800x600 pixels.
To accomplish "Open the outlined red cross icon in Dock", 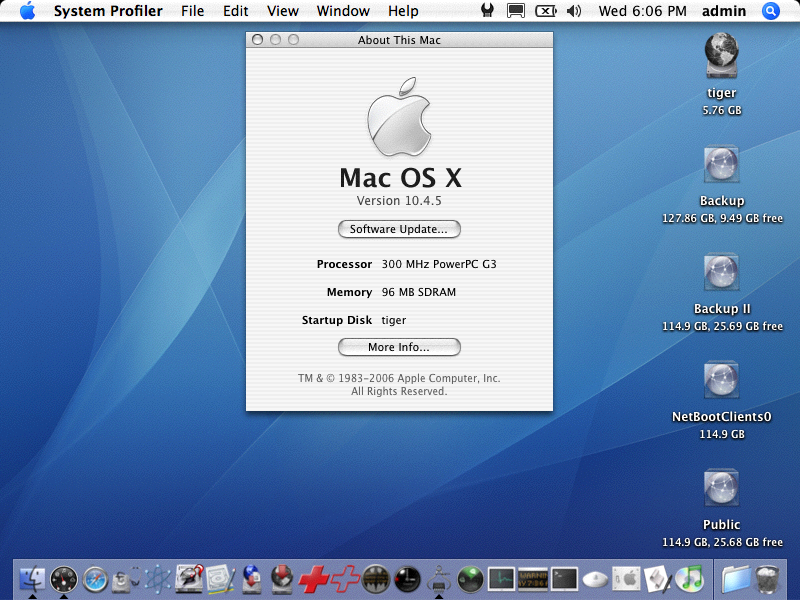I will coord(345,580).
